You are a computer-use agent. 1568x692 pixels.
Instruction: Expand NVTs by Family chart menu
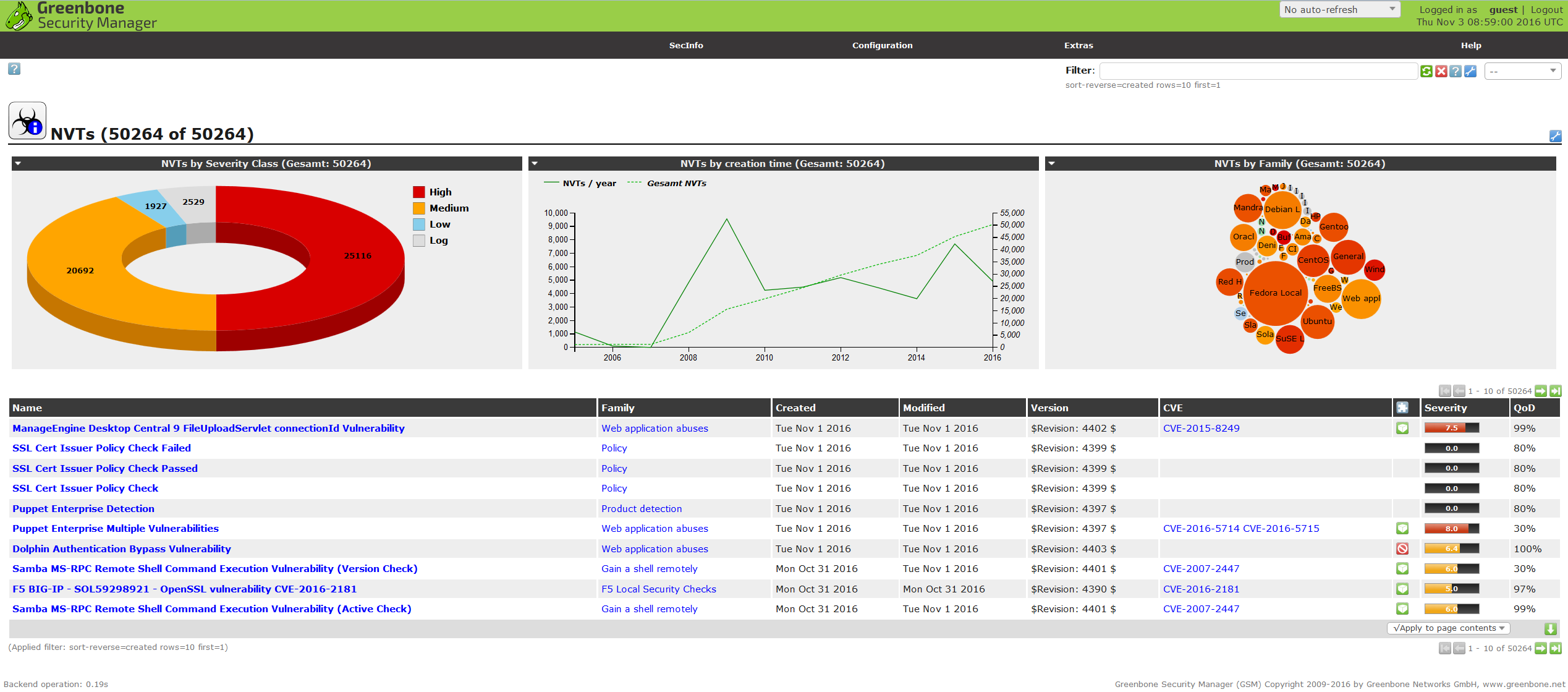coord(1051,164)
